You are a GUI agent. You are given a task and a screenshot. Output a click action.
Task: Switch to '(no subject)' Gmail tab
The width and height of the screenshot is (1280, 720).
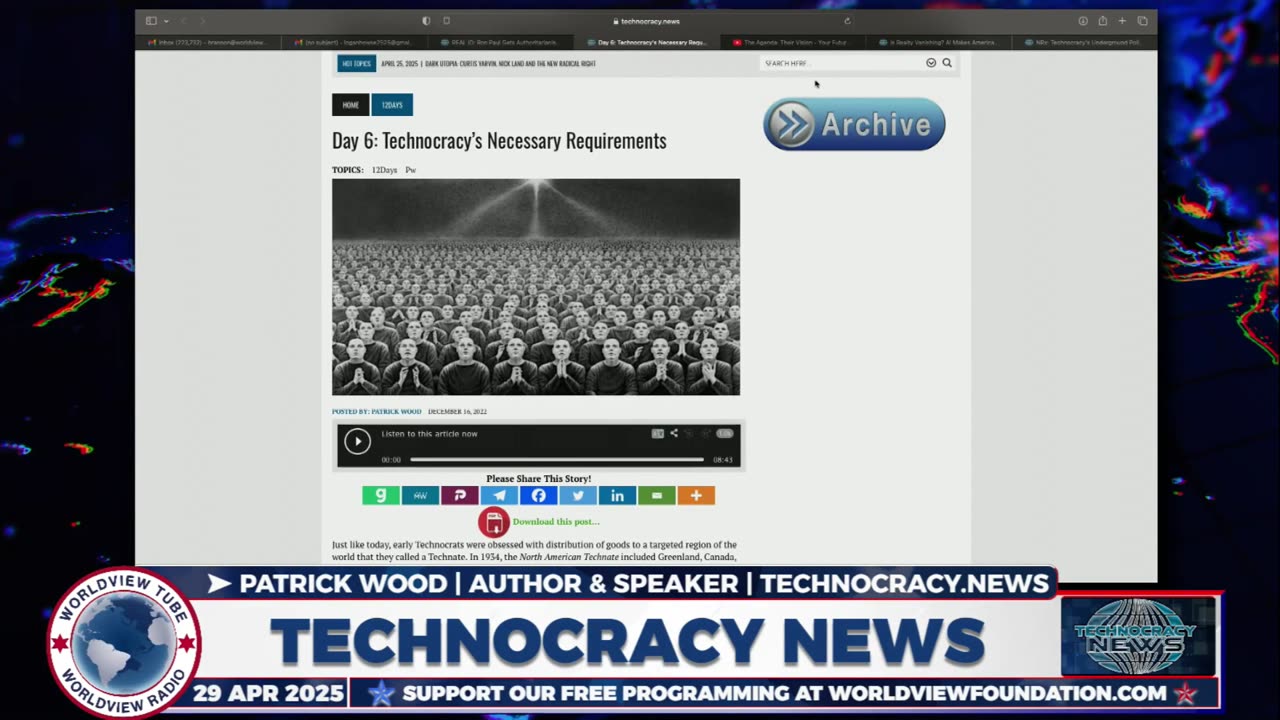click(354, 43)
